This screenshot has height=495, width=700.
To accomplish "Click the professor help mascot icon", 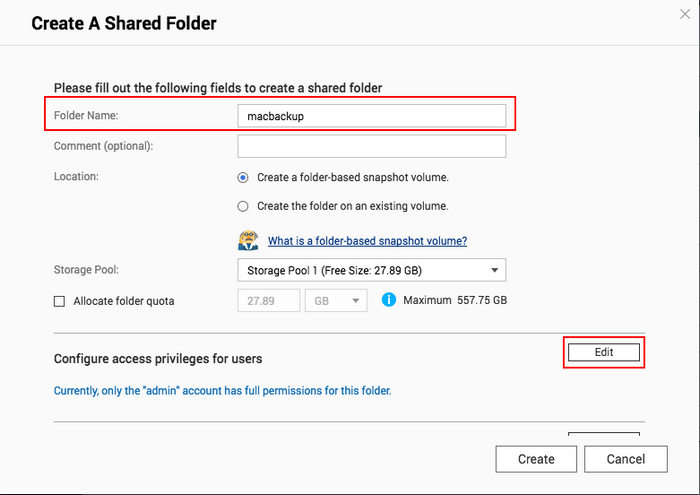I will 248,241.
